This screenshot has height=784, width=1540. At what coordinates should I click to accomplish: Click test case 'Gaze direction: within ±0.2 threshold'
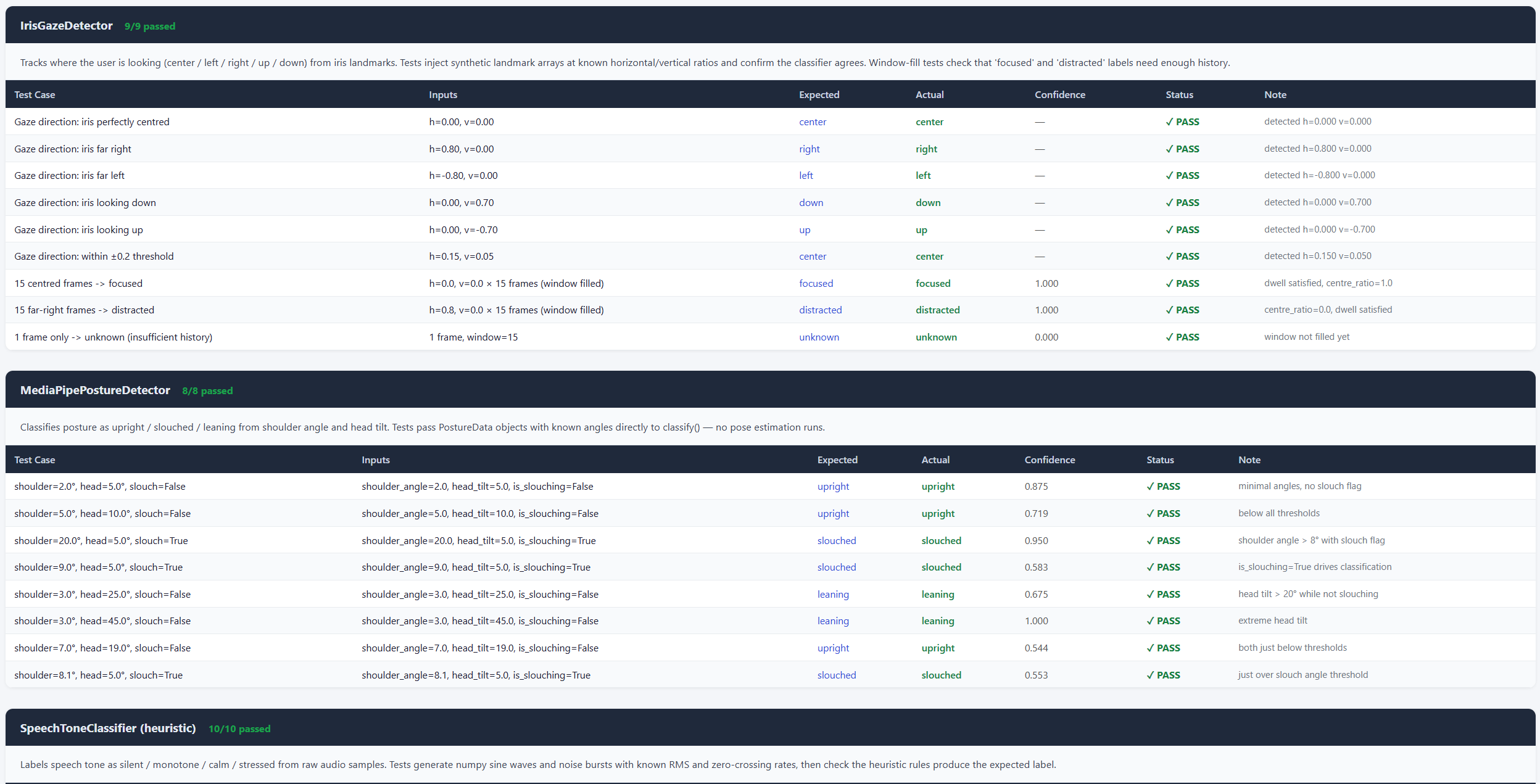pos(94,256)
